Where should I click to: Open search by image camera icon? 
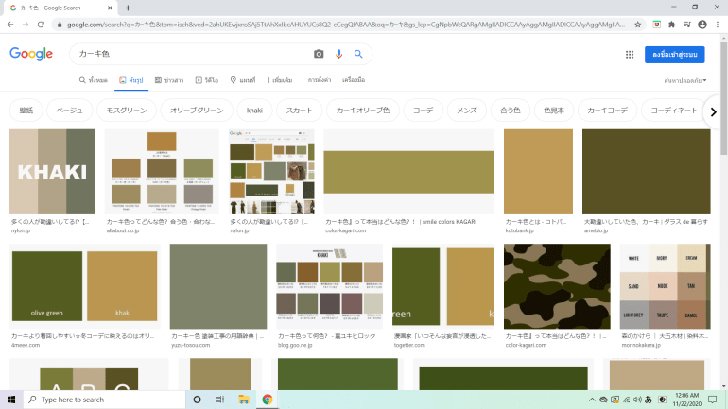[x=319, y=54]
